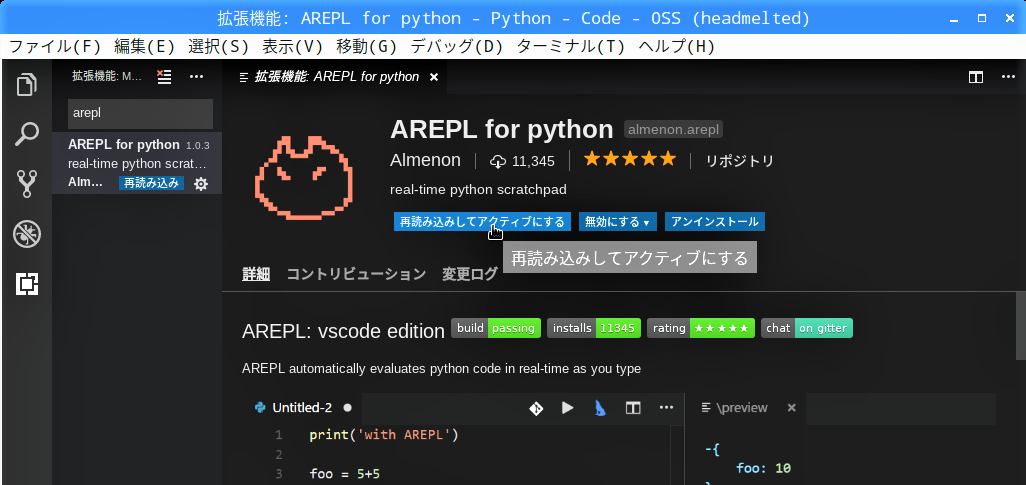Clear extensions search results icon

click(165, 76)
